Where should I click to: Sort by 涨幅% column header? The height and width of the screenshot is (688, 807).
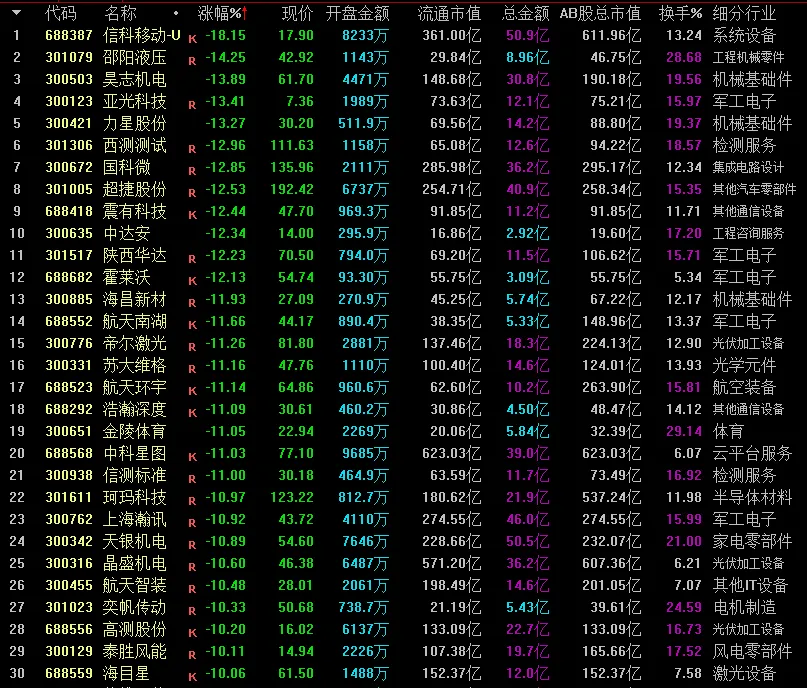[222, 13]
